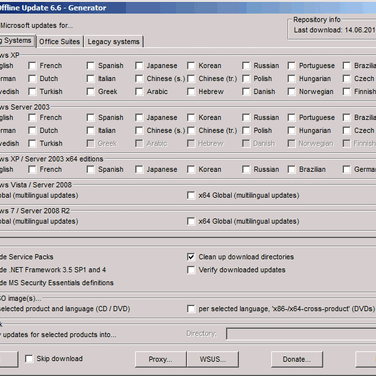The image size is (376, 376).
Task: Check French under Windows XP
Action: pos(32,66)
